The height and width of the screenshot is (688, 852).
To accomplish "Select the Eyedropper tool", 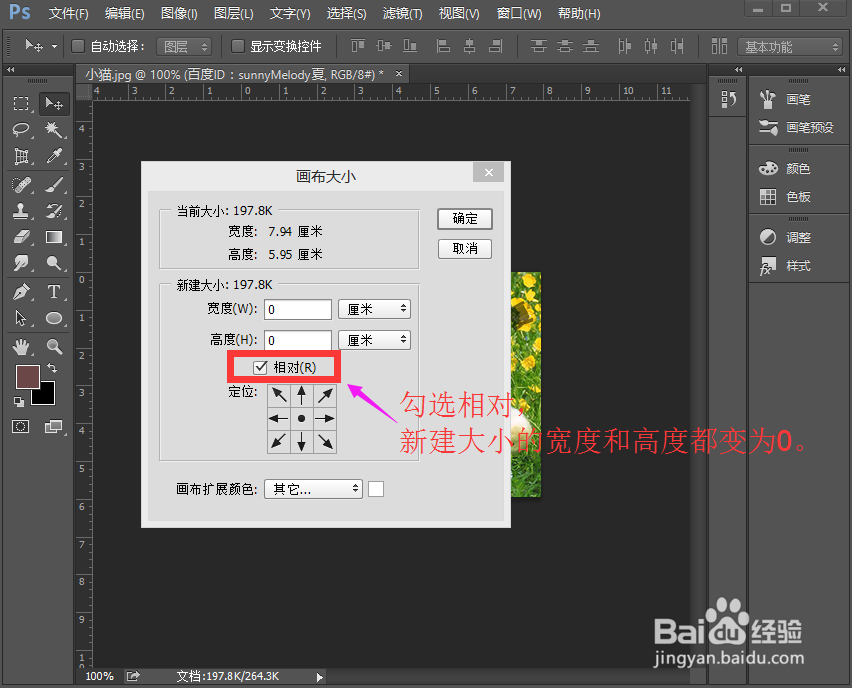I will coord(54,157).
